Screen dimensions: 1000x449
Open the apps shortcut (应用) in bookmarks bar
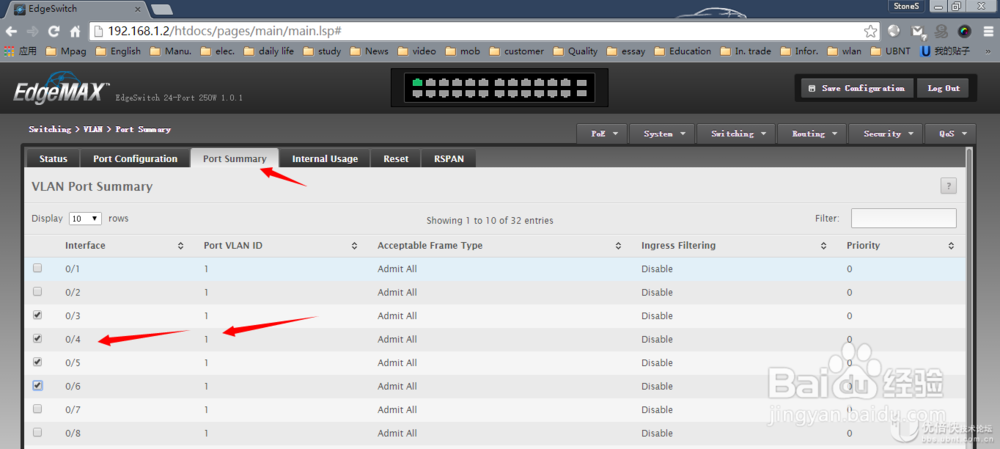[x=21, y=51]
